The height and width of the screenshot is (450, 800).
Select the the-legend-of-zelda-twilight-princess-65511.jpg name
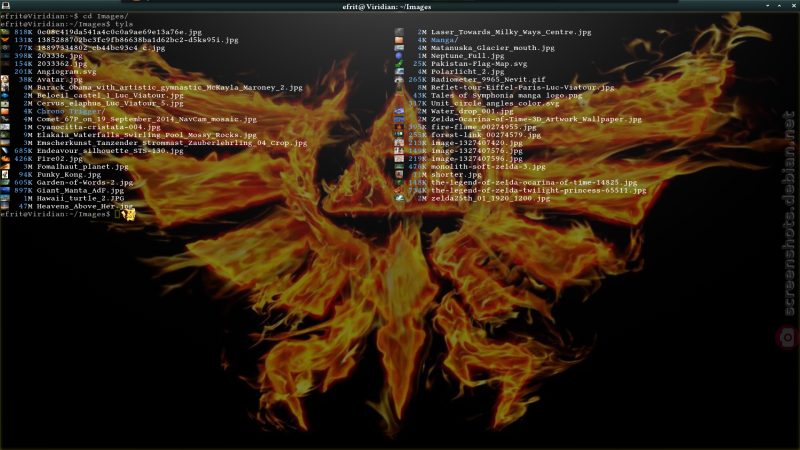[x=539, y=190]
